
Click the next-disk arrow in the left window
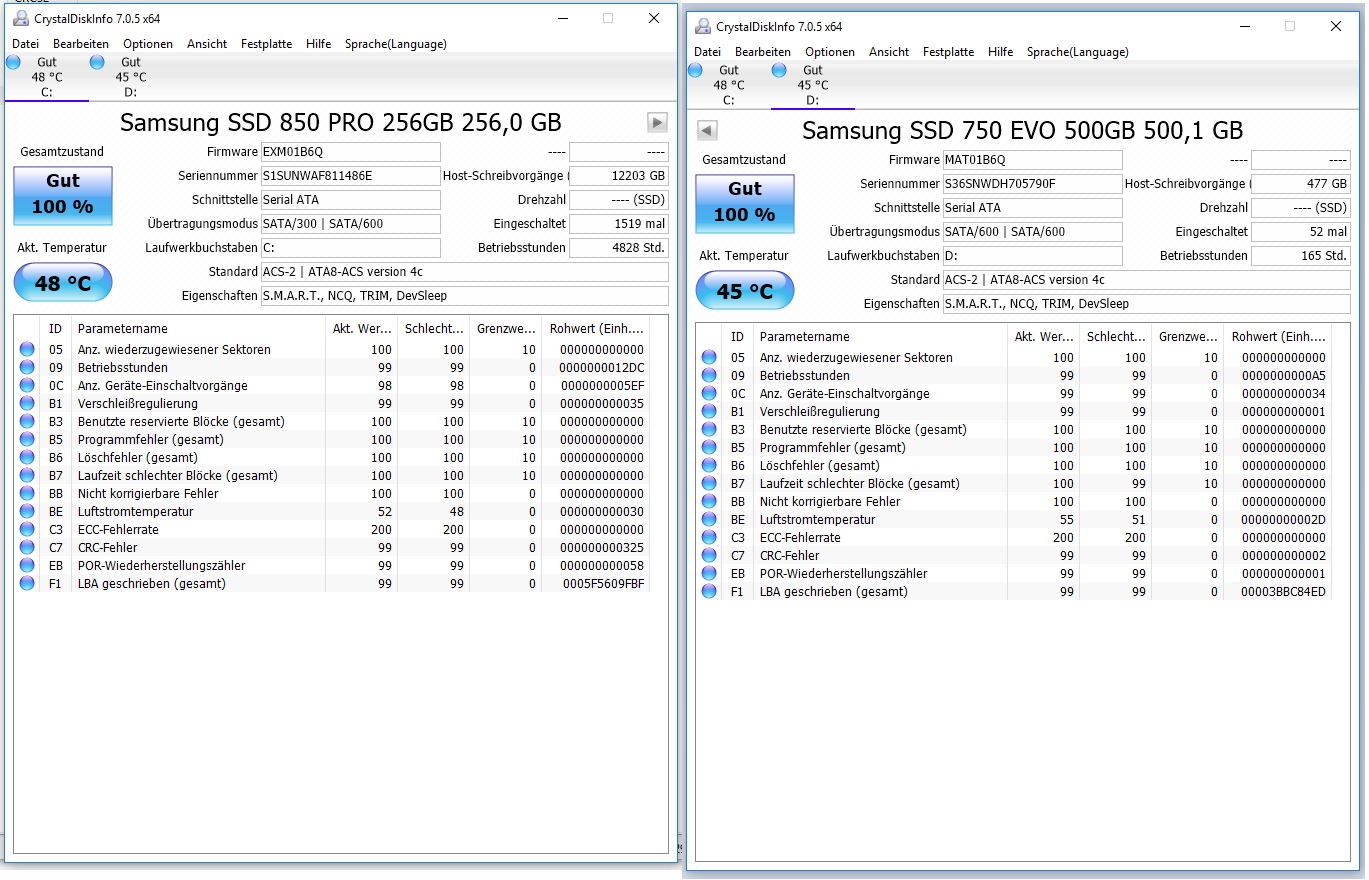(657, 122)
